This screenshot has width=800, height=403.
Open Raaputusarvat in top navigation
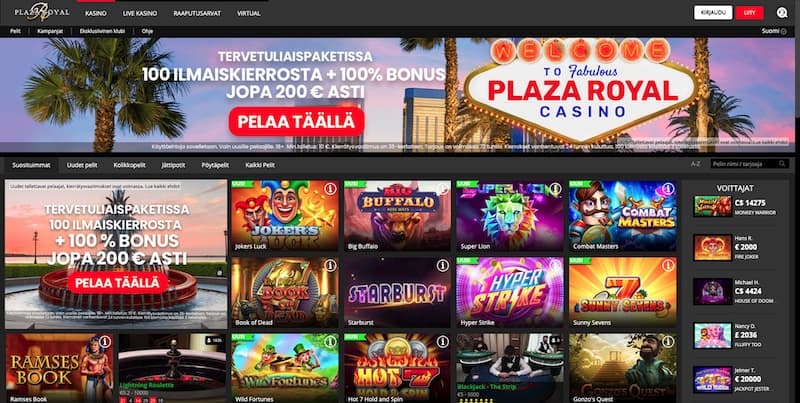coord(197,13)
